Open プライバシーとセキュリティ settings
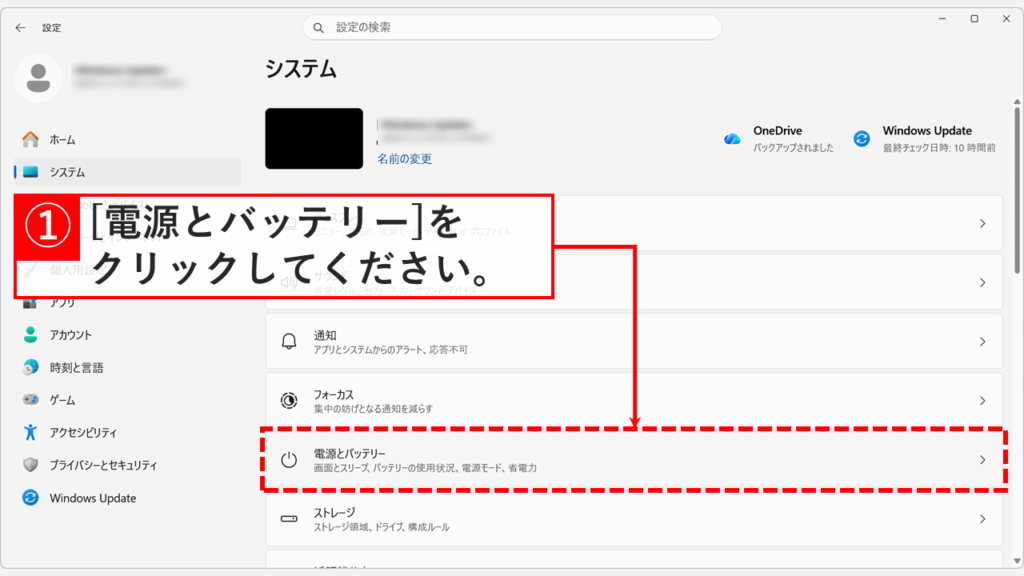 [x=103, y=465]
